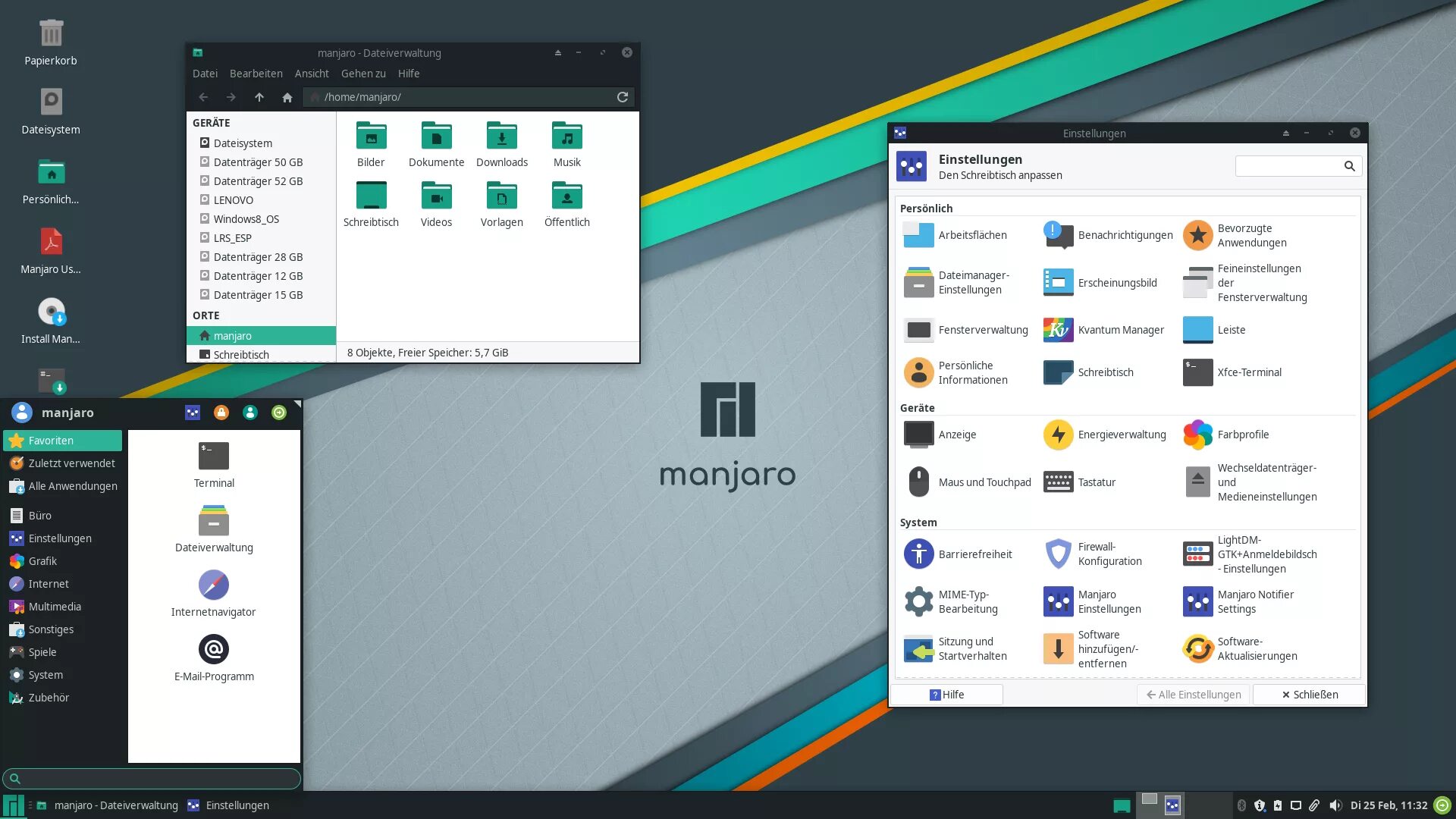Select Multimedia category in menu

pyautogui.click(x=54, y=607)
